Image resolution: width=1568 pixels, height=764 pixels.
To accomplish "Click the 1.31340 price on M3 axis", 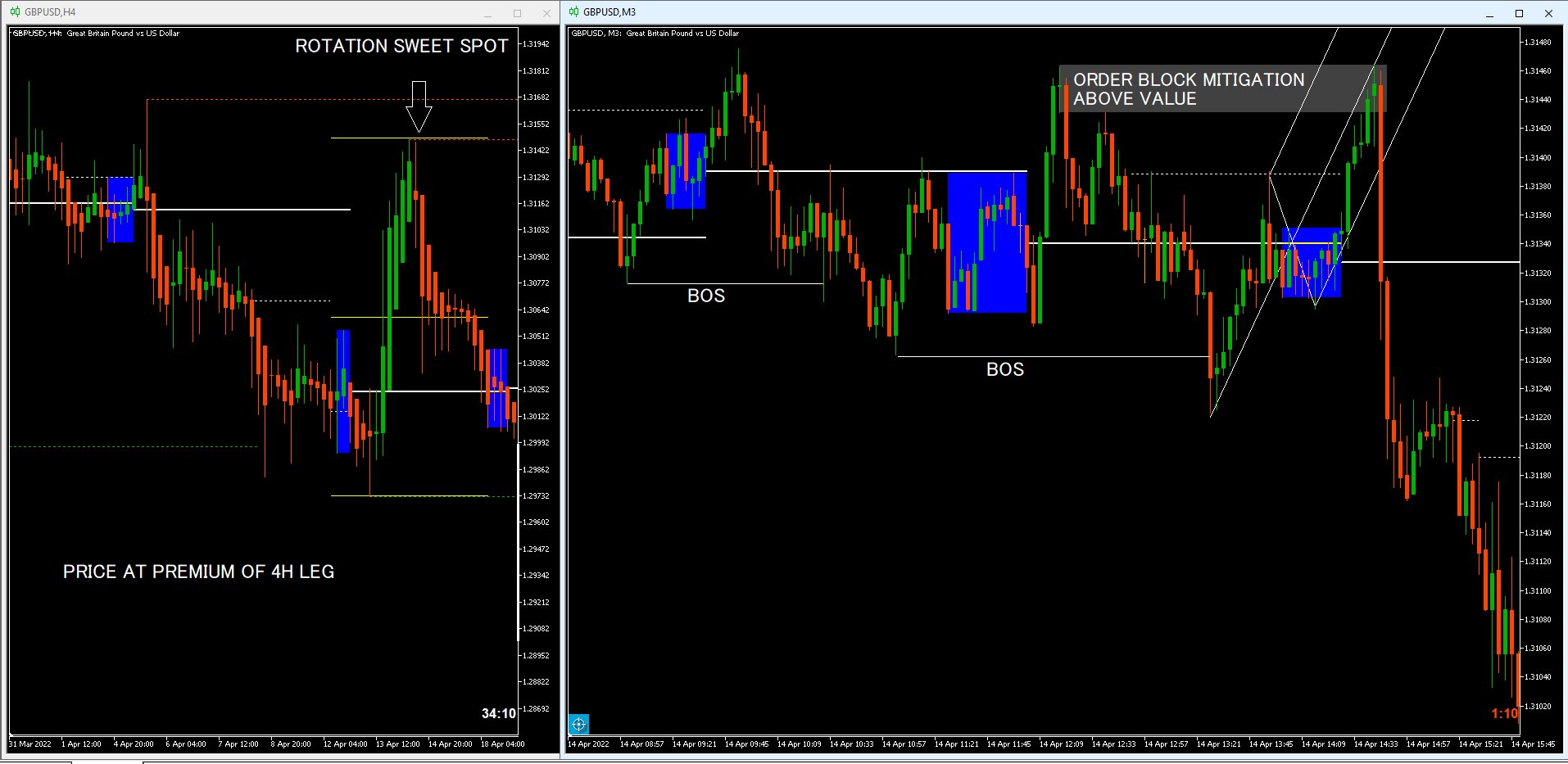I will tap(1538, 244).
